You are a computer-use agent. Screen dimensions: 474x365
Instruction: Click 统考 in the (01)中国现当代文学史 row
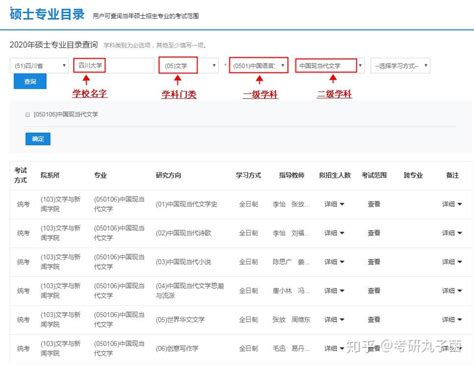pyautogui.click(x=23, y=204)
